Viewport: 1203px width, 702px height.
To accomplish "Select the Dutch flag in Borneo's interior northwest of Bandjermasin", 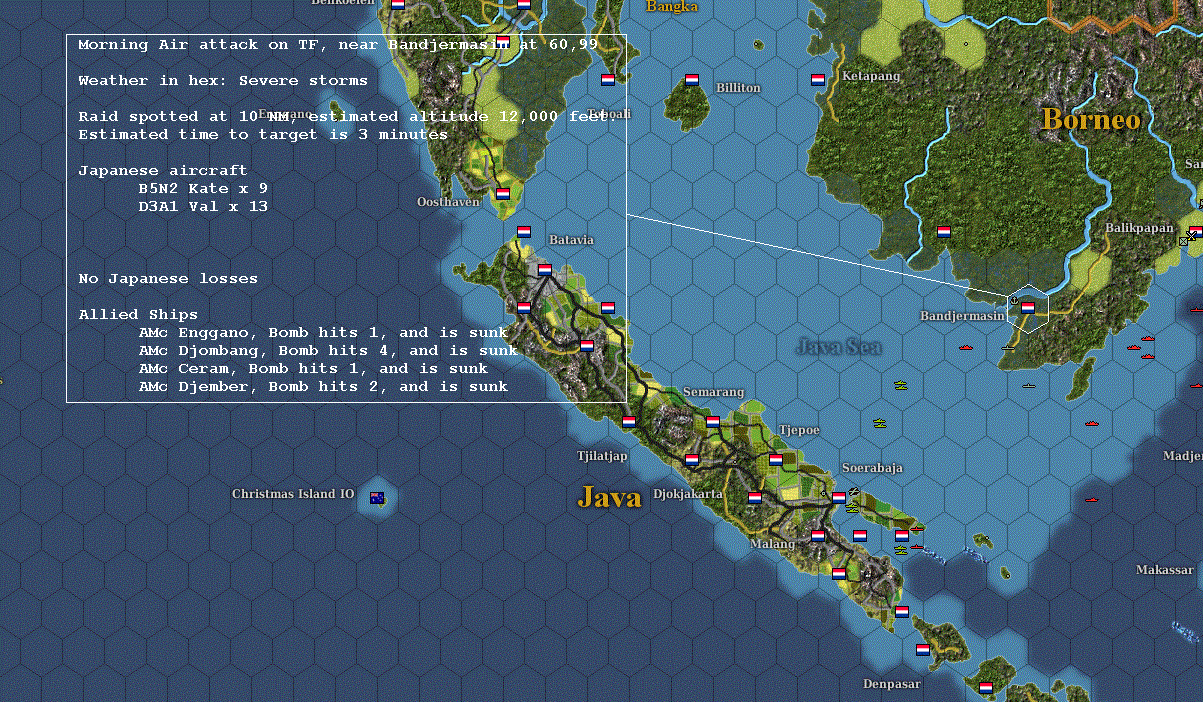I will pos(943,232).
